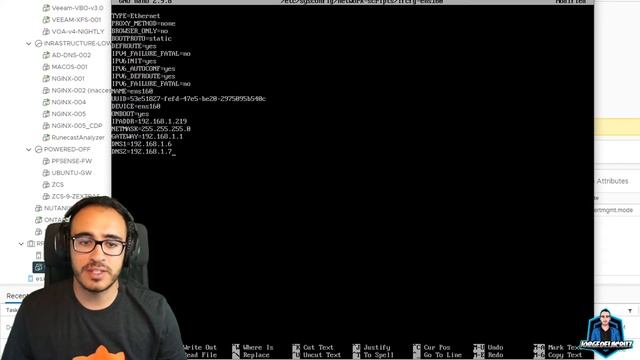Select the AD-DNS-002 VM icon
Viewport: 640px width, 360px height.
click(x=46, y=55)
